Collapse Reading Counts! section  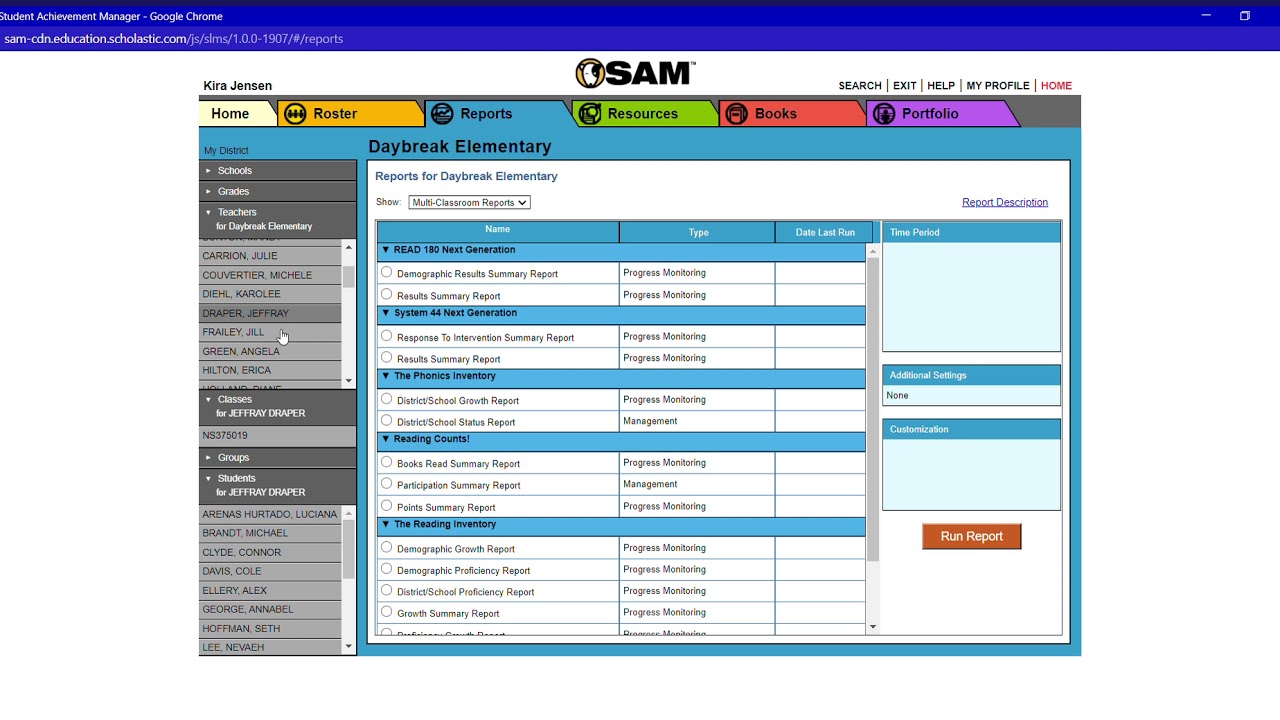click(x=385, y=439)
